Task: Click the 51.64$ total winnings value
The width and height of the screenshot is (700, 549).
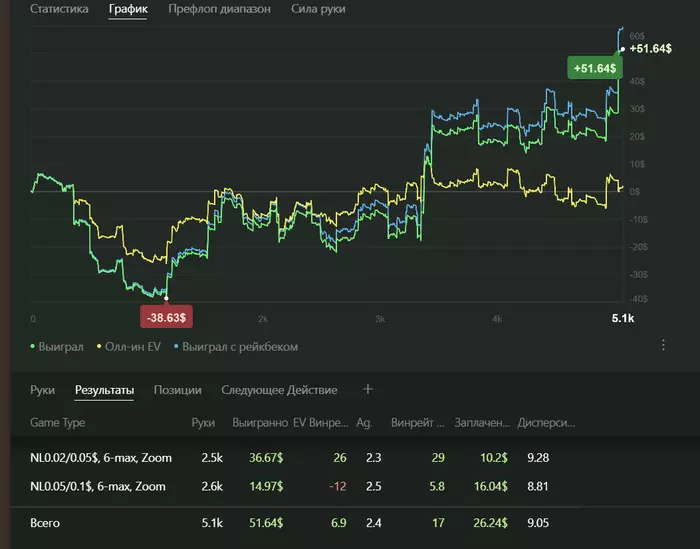Action: click(266, 523)
